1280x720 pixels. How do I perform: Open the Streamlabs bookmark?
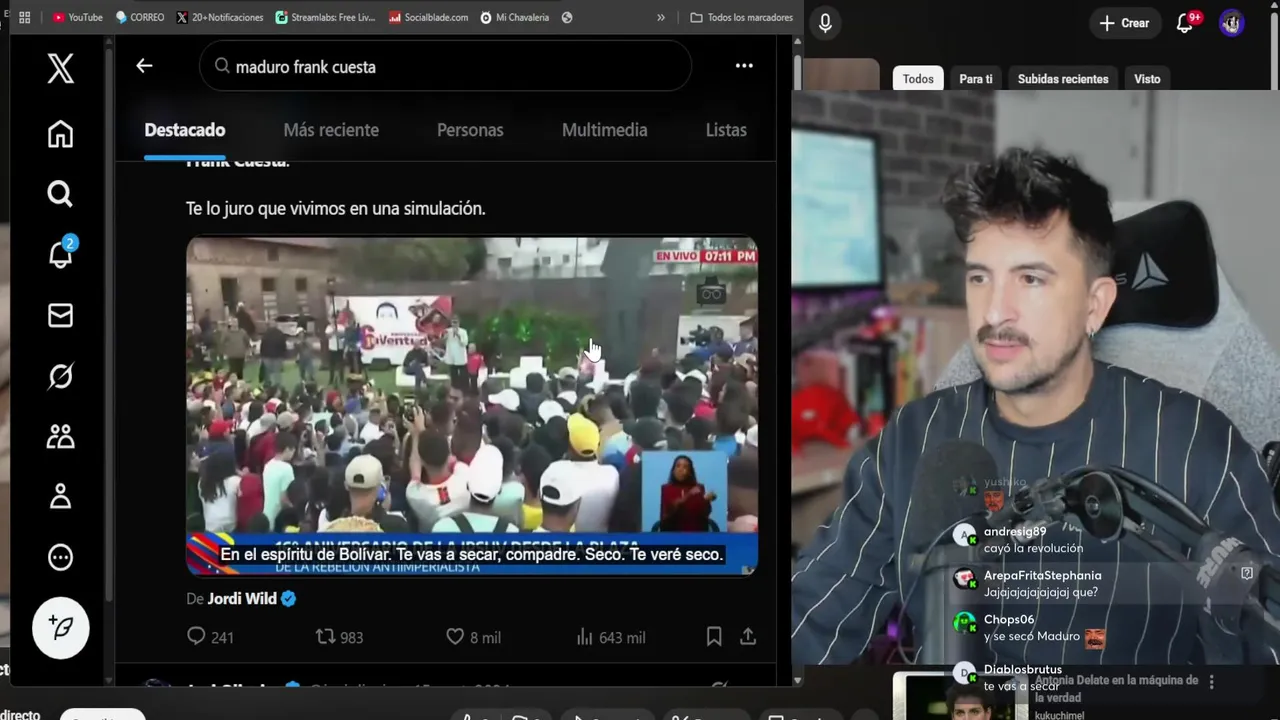325,17
